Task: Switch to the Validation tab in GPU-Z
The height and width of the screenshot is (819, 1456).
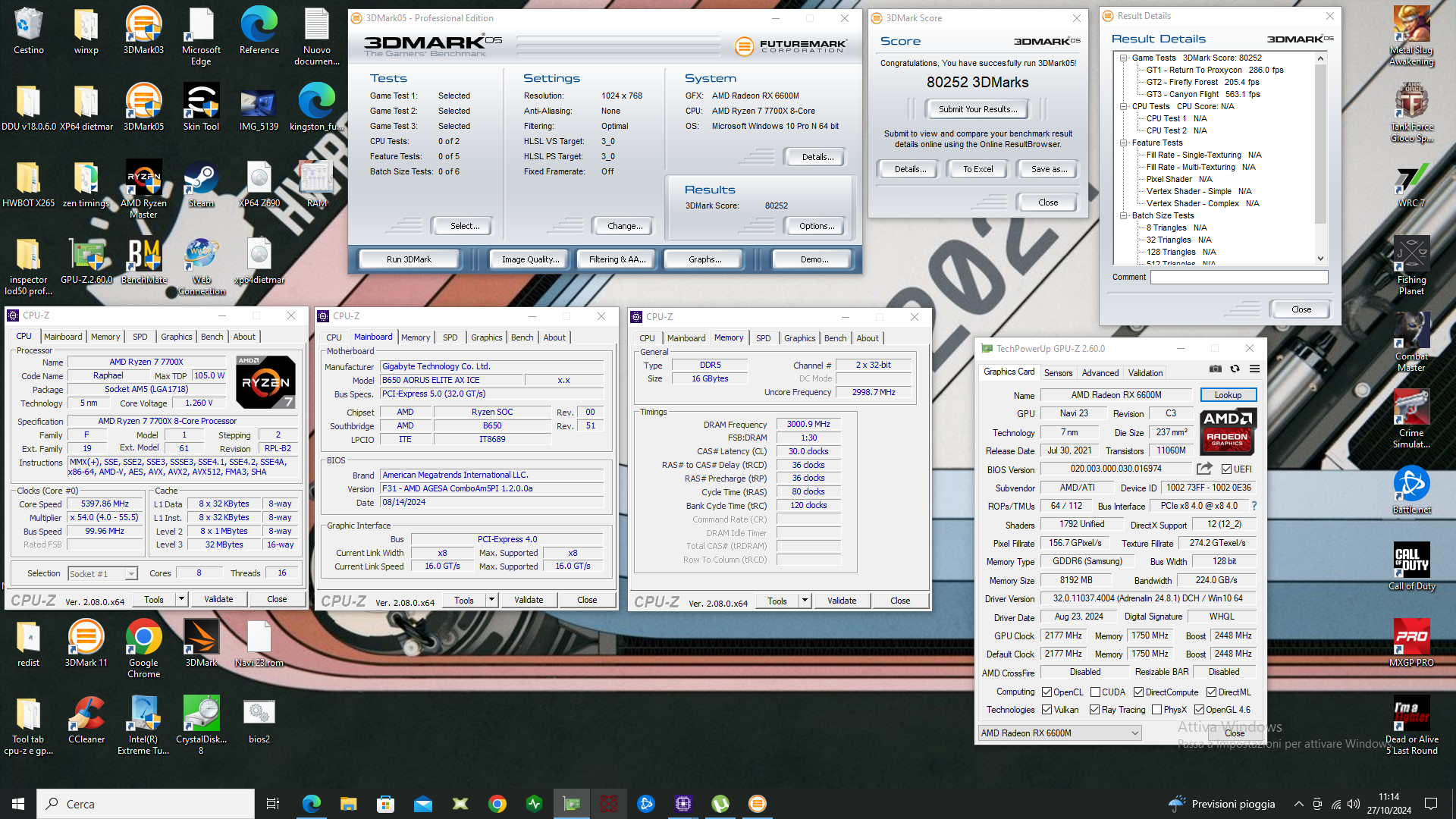Action: [x=1145, y=373]
